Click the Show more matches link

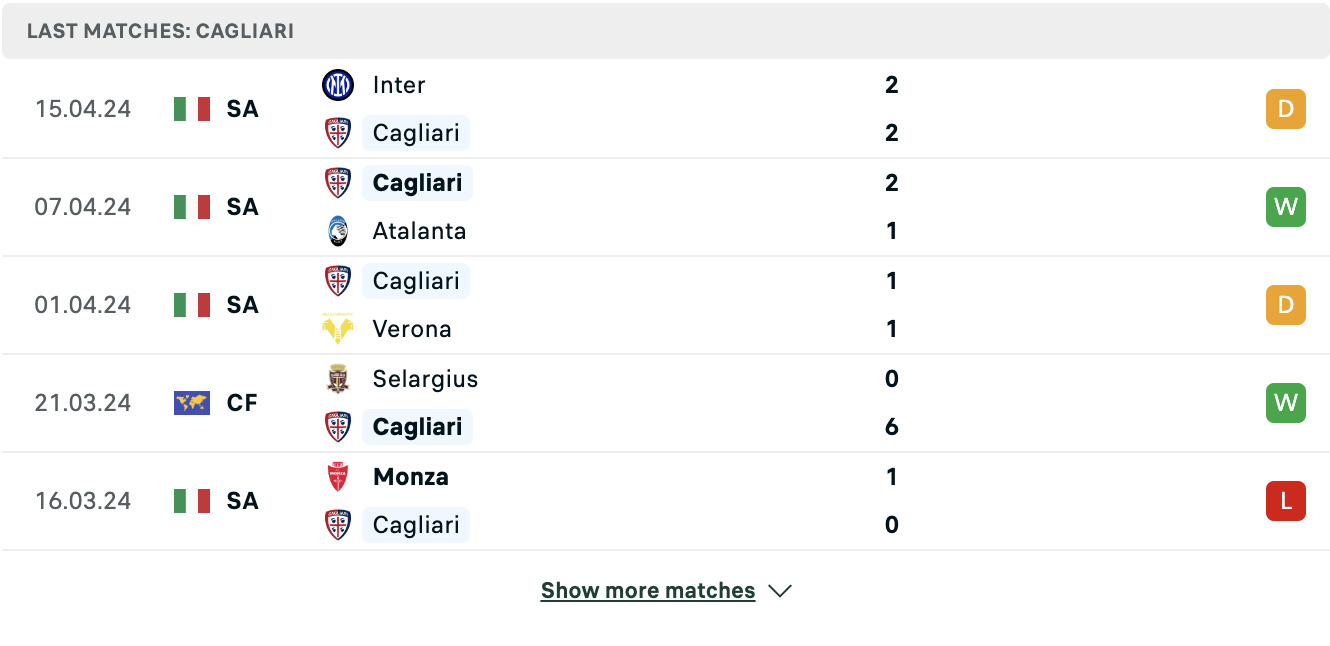[648, 591]
